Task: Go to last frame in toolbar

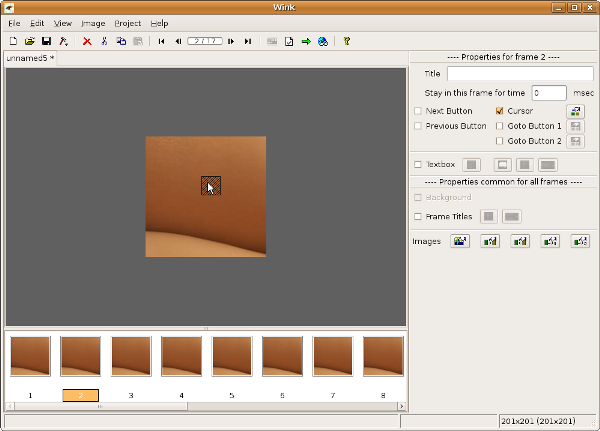Action: [x=247, y=42]
